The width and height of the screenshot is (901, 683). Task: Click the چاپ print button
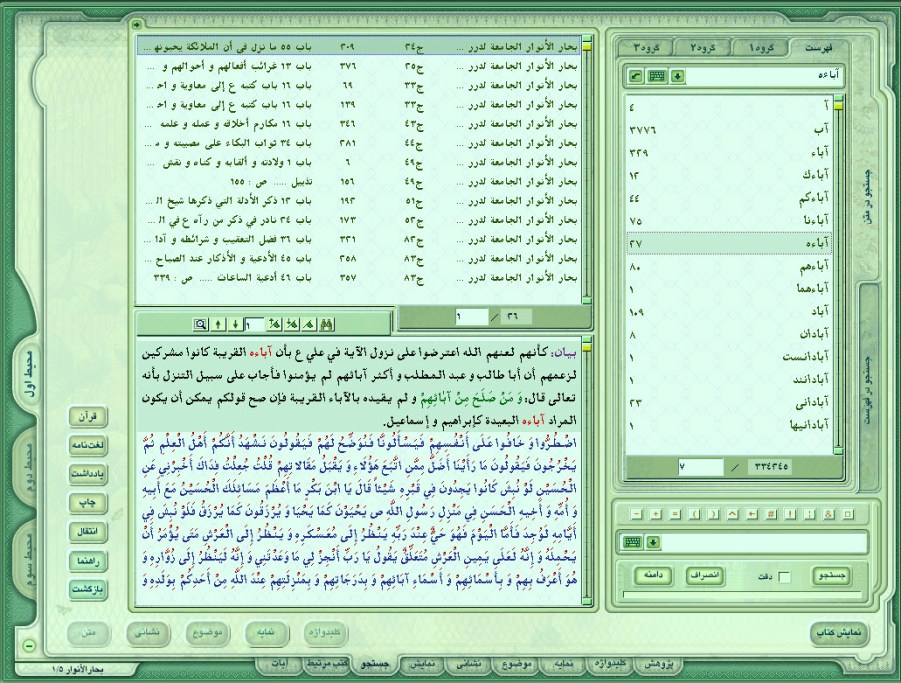(88, 503)
